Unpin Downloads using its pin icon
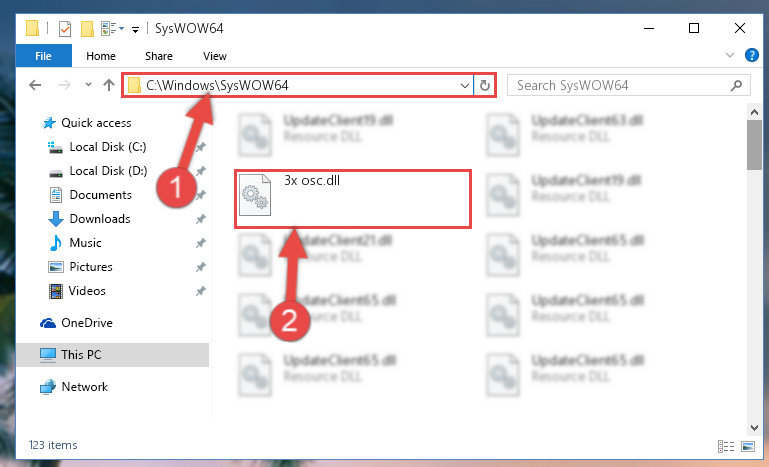 coord(200,219)
